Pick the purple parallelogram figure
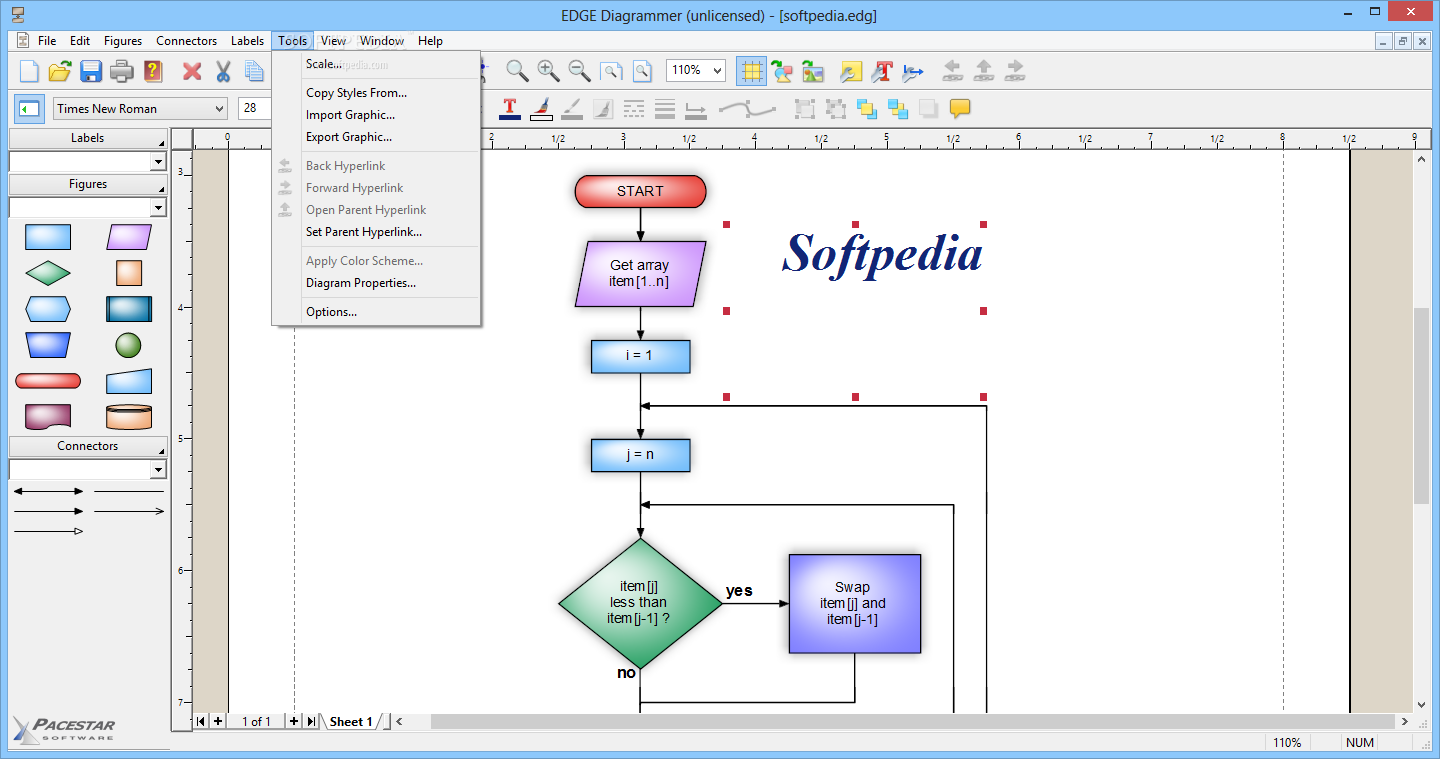1440x759 pixels. coord(129,237)
